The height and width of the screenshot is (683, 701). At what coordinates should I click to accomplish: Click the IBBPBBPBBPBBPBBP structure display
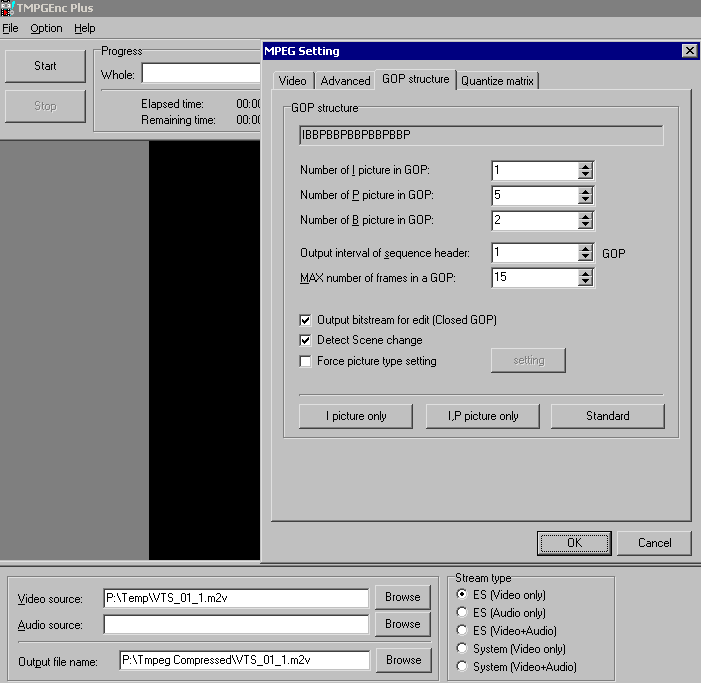pyautogui.click(x=481, y=135)
